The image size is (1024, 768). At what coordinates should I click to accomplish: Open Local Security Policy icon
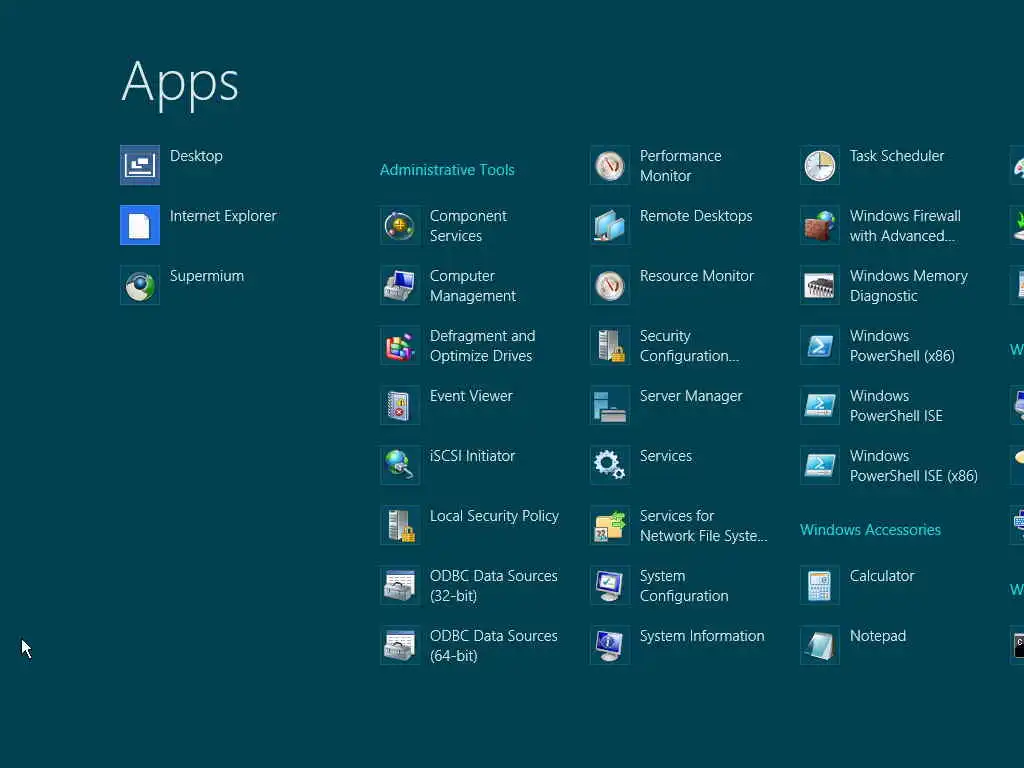tap(400, 526)
